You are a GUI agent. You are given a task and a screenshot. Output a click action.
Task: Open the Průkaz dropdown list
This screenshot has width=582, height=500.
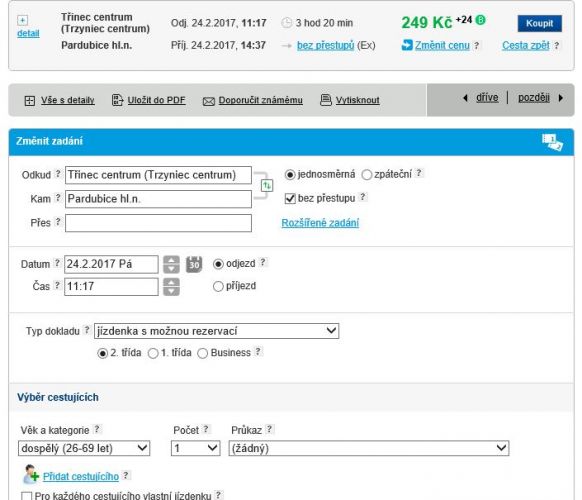[x=369, y=448]
